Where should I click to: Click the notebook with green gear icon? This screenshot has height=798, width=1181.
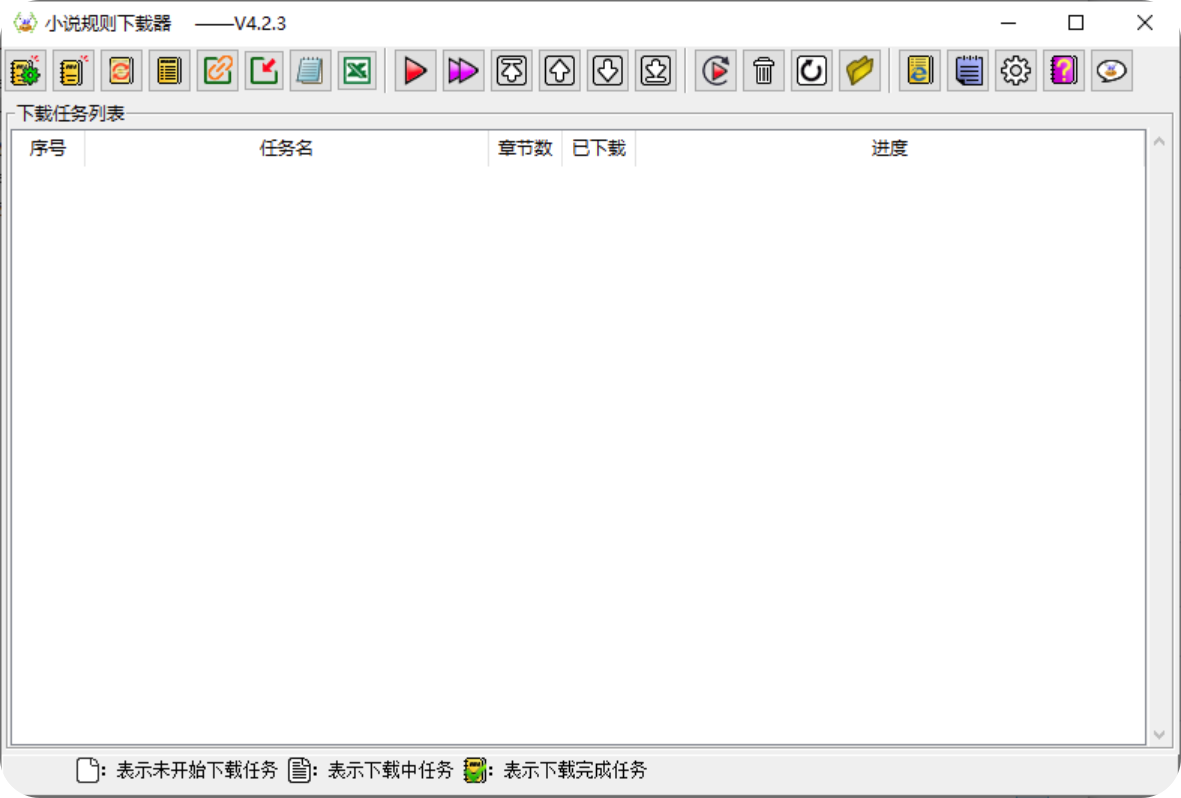tap(26, 71)
